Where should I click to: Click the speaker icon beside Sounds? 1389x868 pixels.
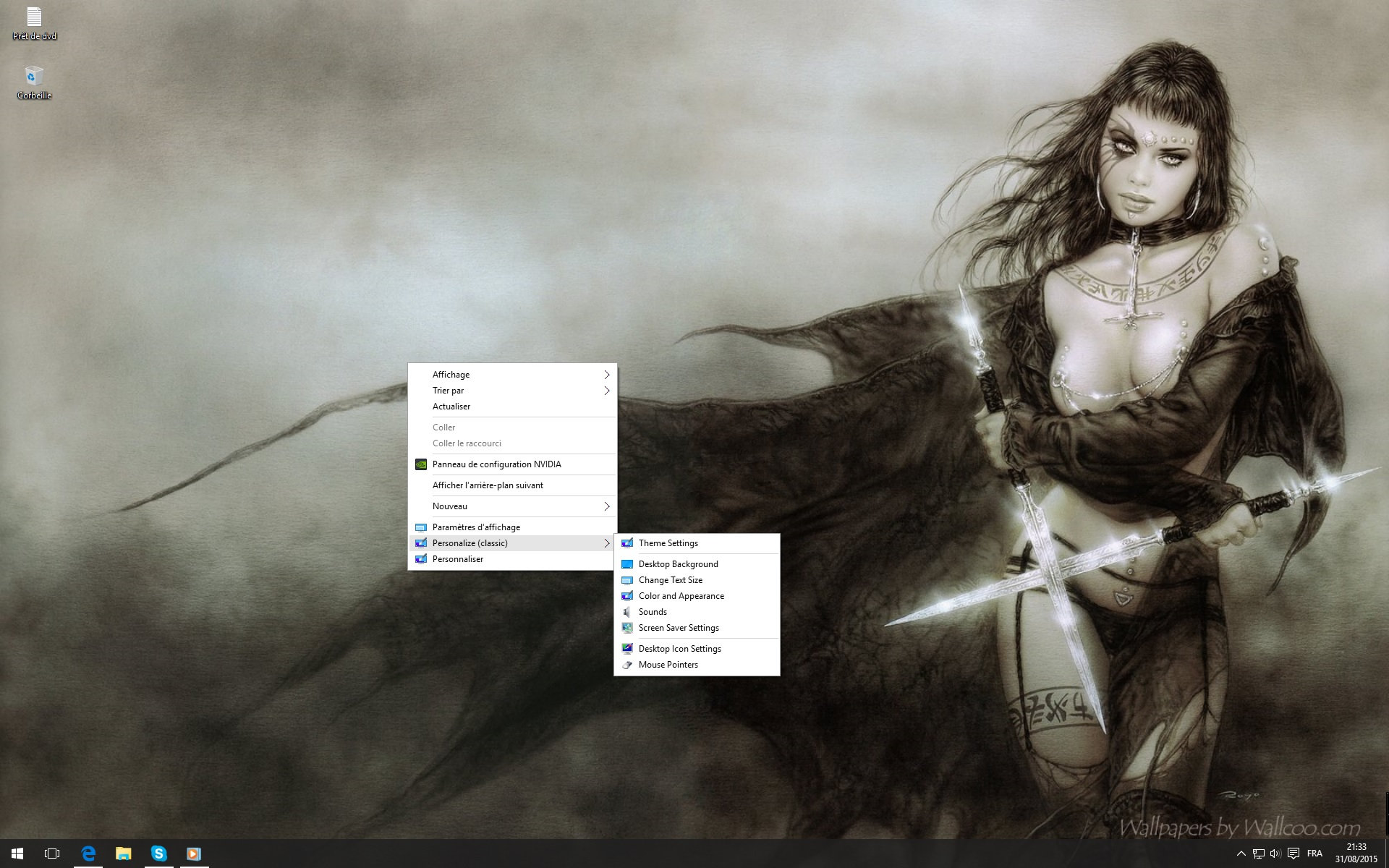point(627,612)
